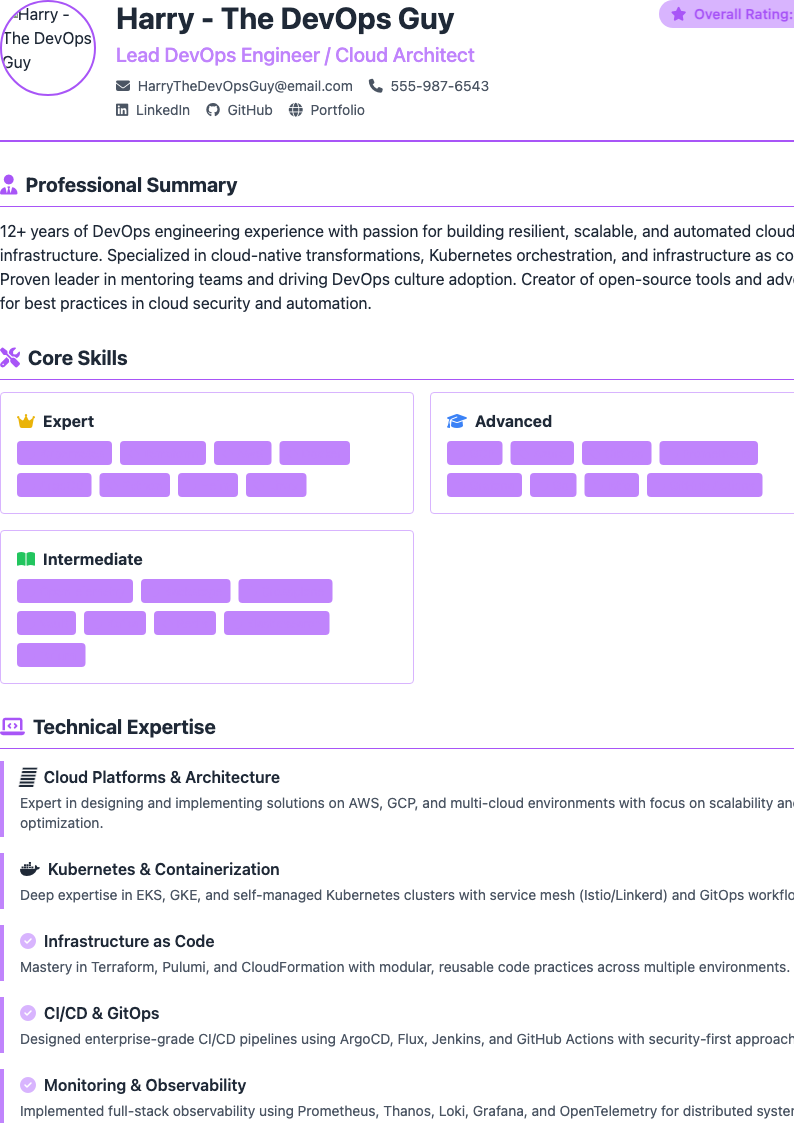This screenshot has width=794, height=1123.
Task: Click the crown icon beside Expert
Action: (26, 421)
